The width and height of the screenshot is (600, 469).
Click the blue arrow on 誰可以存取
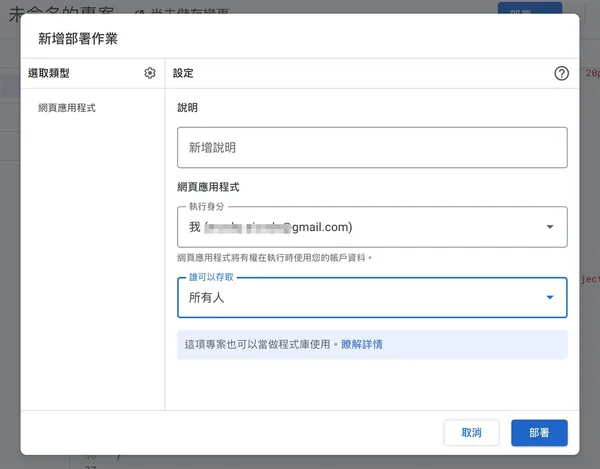point(549,297)
